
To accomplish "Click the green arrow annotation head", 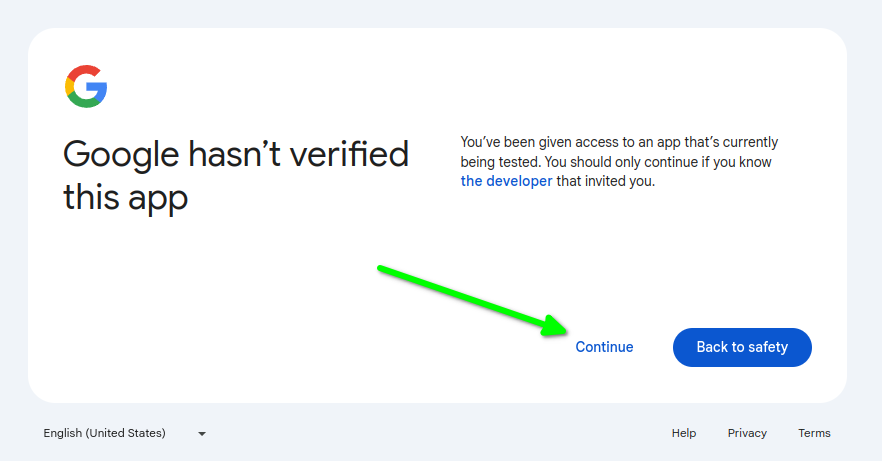I will 555,326.
